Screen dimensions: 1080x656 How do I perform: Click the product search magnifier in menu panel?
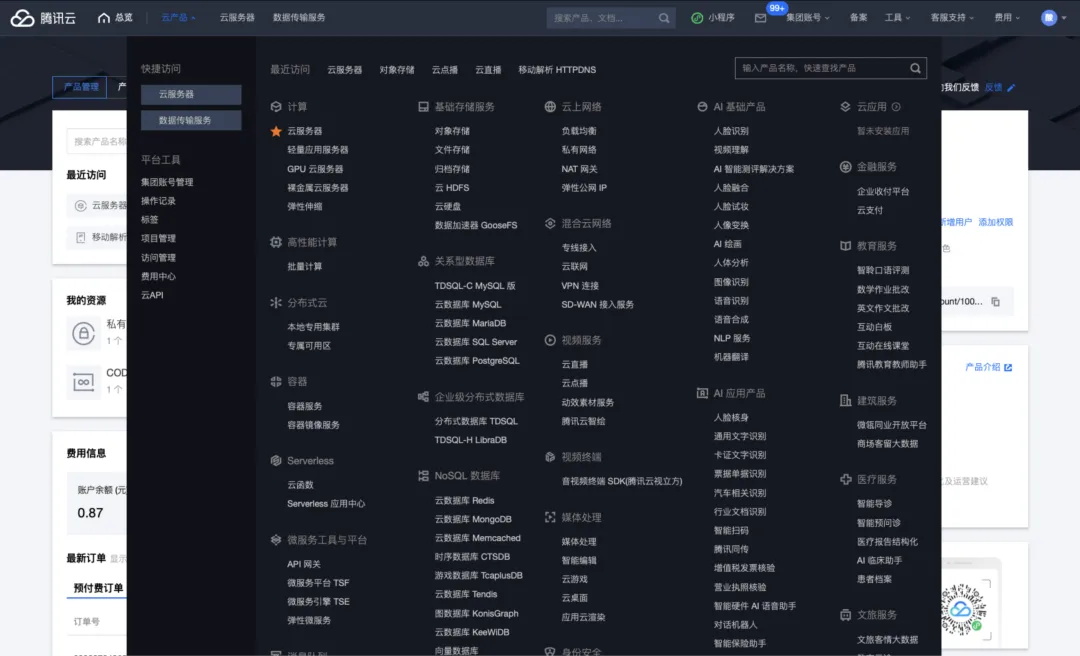[915, 68]
